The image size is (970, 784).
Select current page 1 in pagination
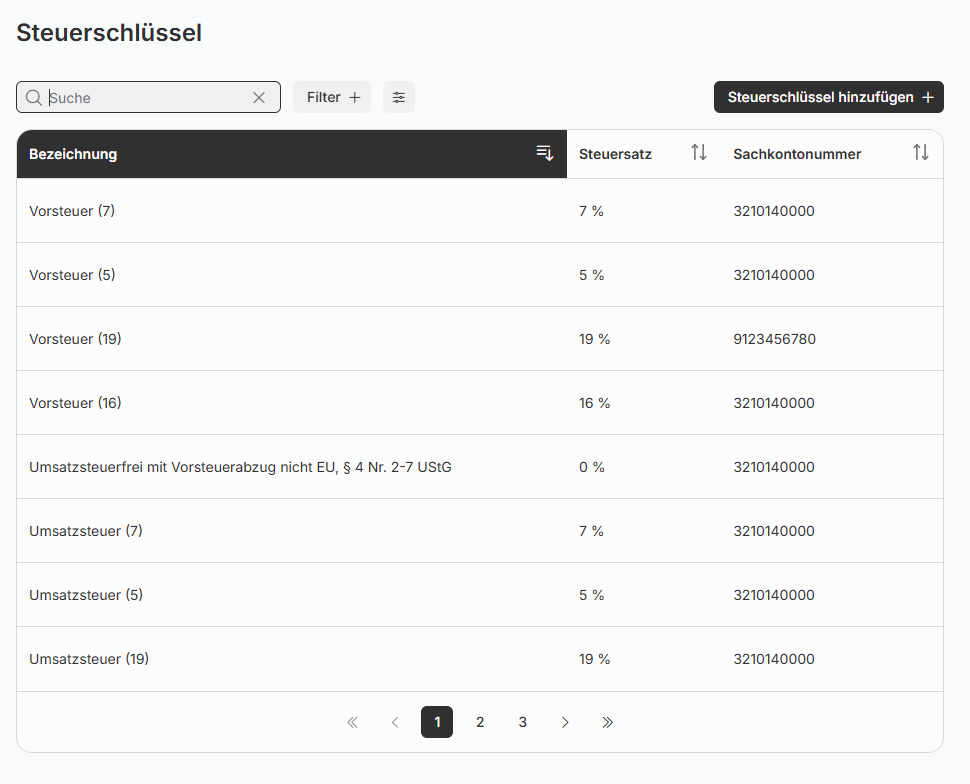[x=437, y=722]
